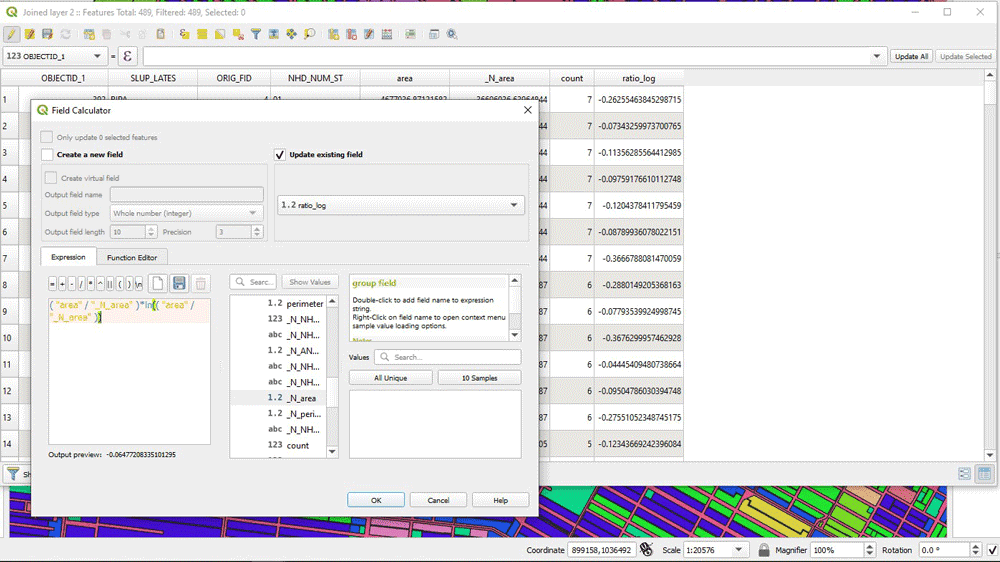Screen dimensions: 1000x562
Task: Click inside the expression text editor
Action: (129, 371)
